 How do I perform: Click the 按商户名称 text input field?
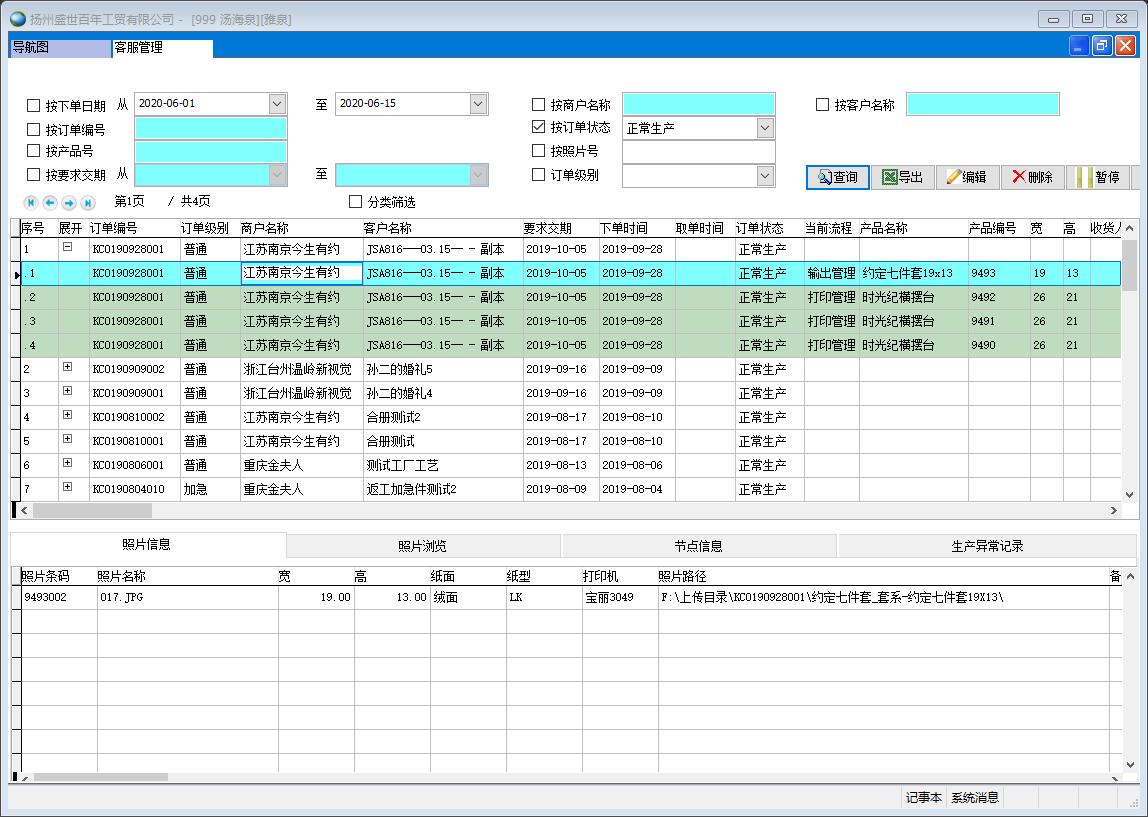[698, 105]
